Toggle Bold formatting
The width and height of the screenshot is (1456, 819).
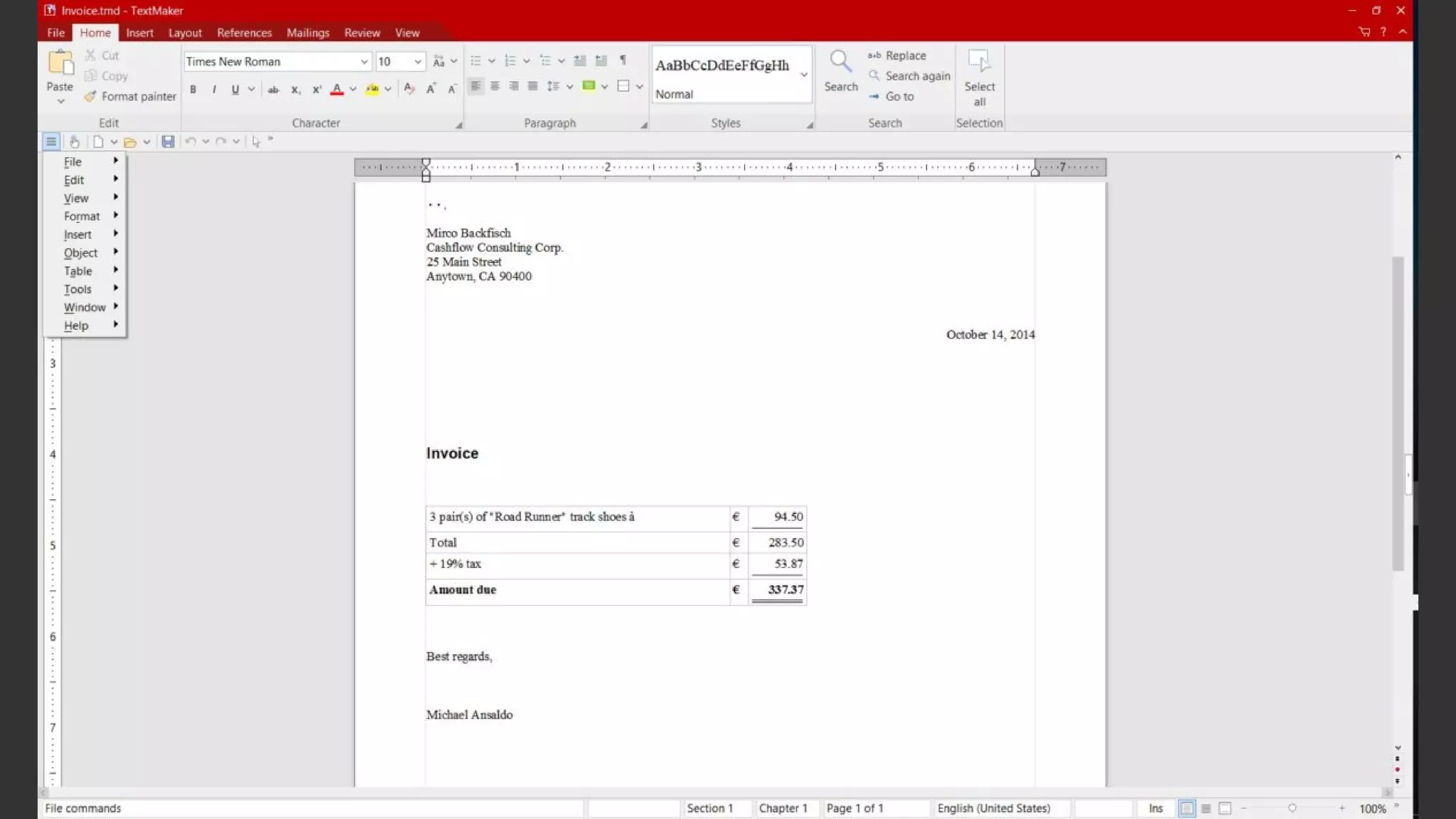click(x=193, y=89)
